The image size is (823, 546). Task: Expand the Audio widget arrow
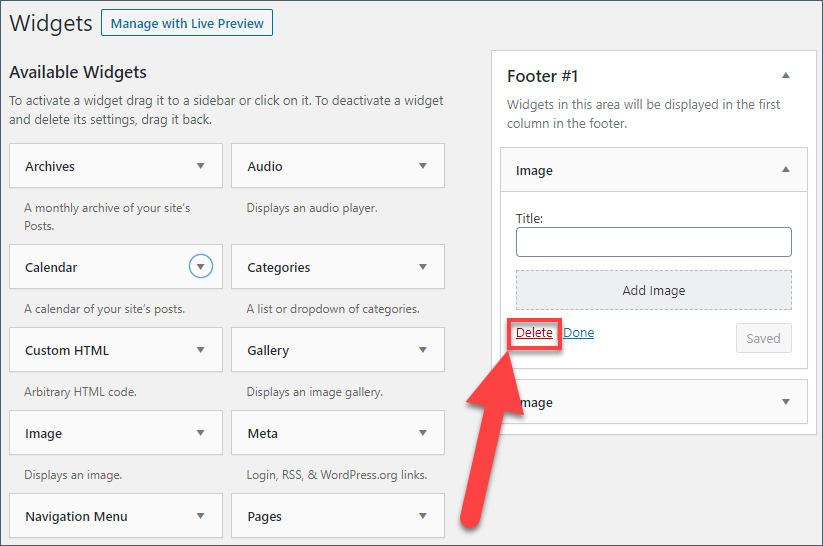(423, 166)
